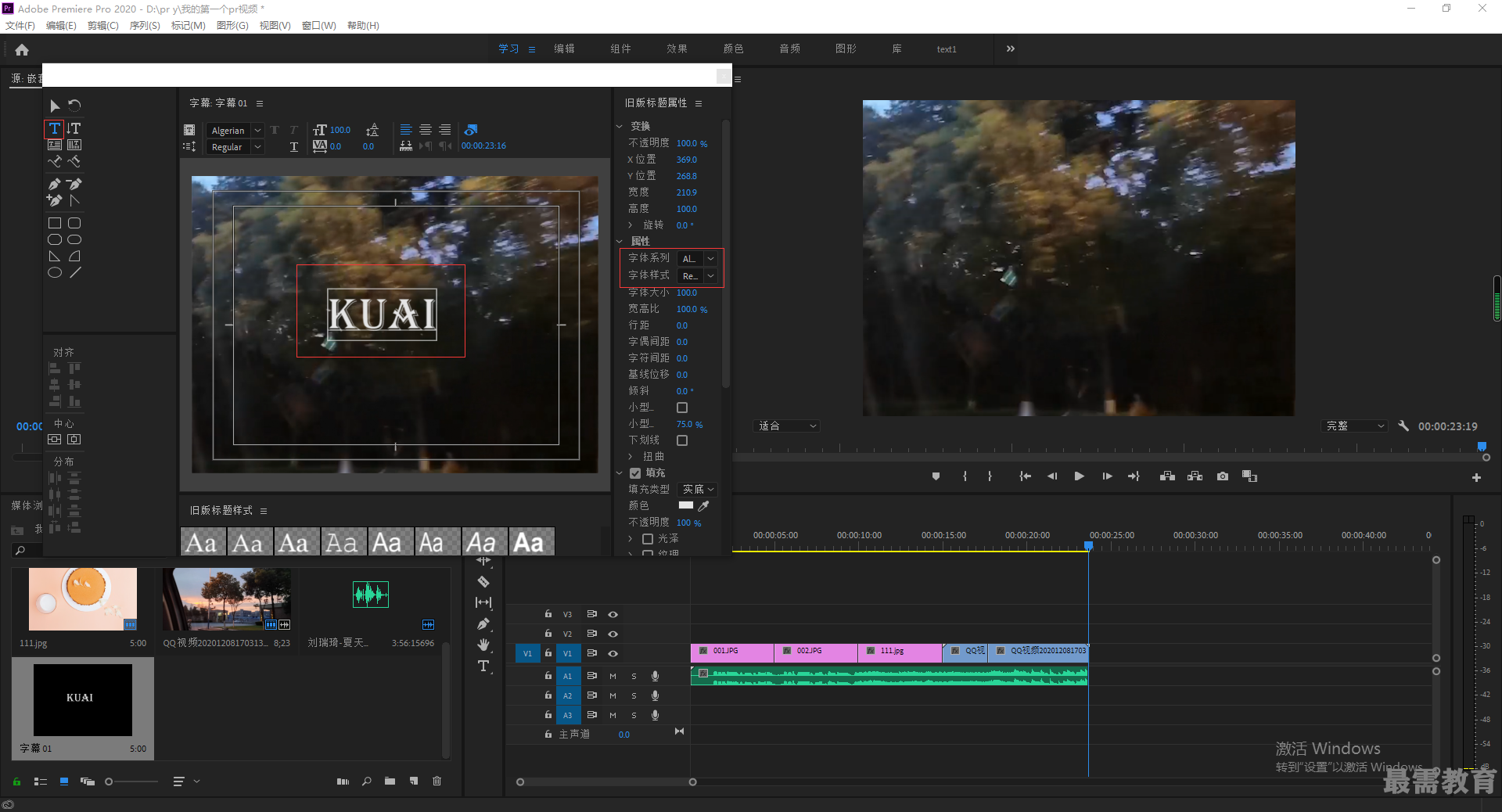Select the Wedge shape tool

pyautogui.click(x=55, y=256)
